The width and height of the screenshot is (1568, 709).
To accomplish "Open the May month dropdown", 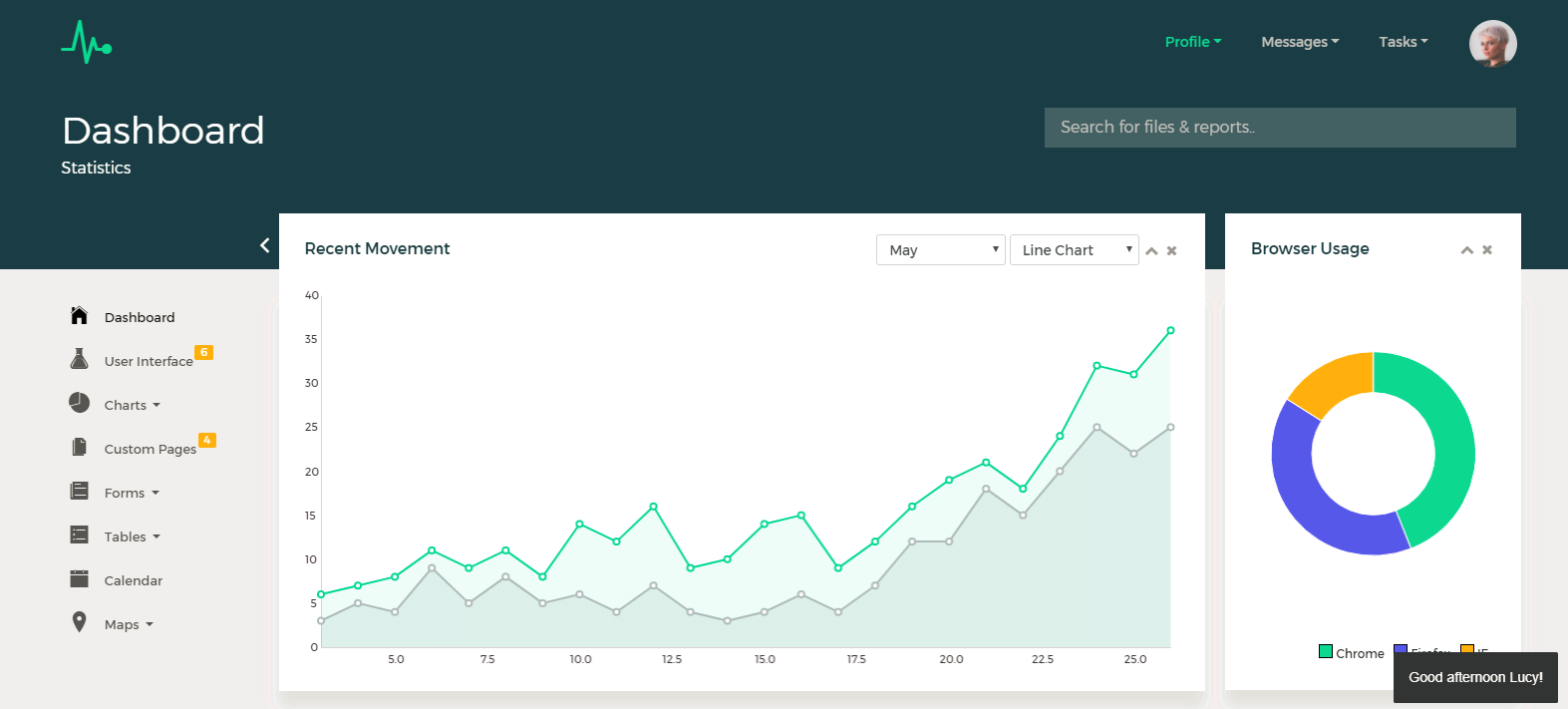I will (x=940, y=250).
